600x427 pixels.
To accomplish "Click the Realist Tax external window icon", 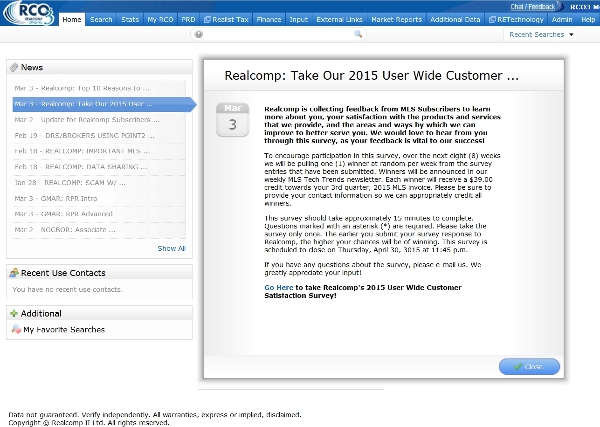I will point(207,20).
